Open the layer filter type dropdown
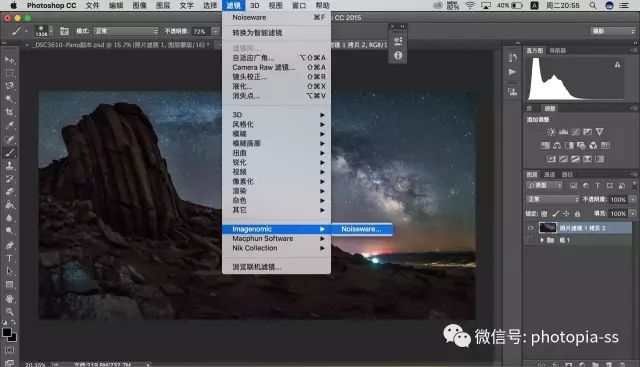Image resolution: width=640 pixels, height=367 pixels. click(544, 185)
